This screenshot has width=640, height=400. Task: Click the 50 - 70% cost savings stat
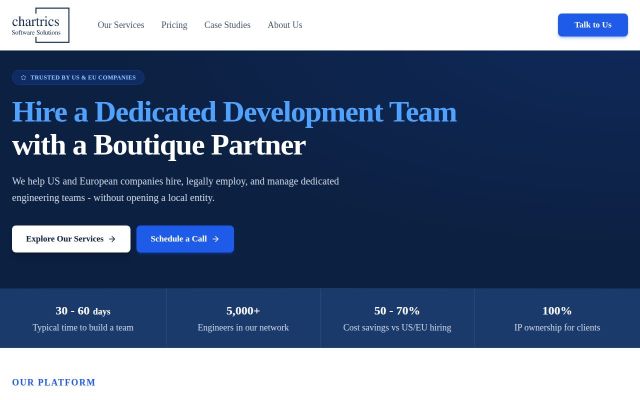click(397, 318)
